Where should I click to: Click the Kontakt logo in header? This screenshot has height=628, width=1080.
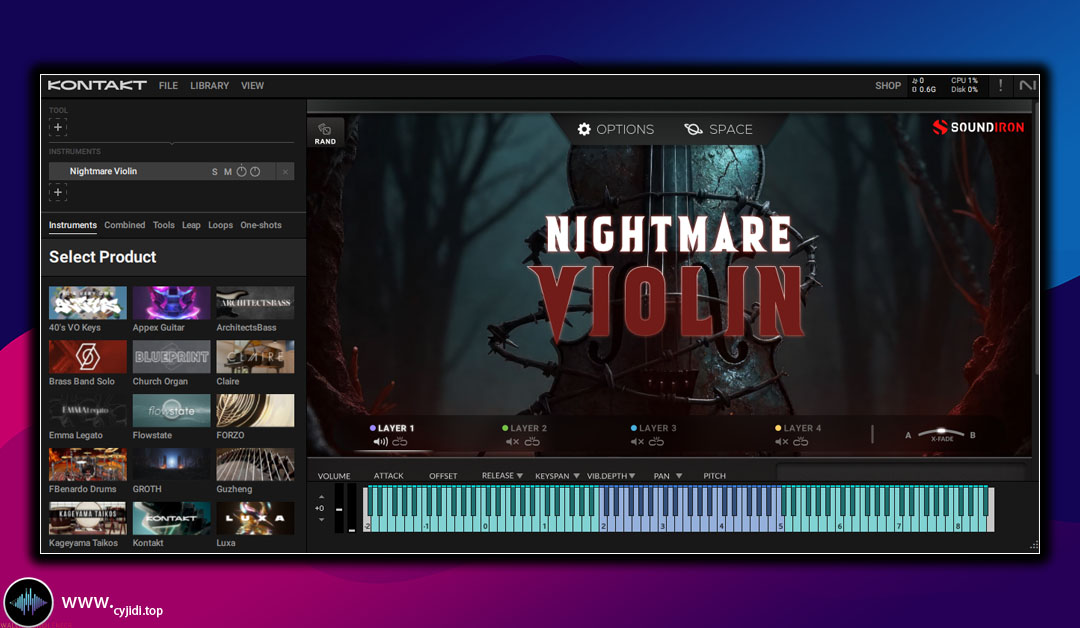97,85
